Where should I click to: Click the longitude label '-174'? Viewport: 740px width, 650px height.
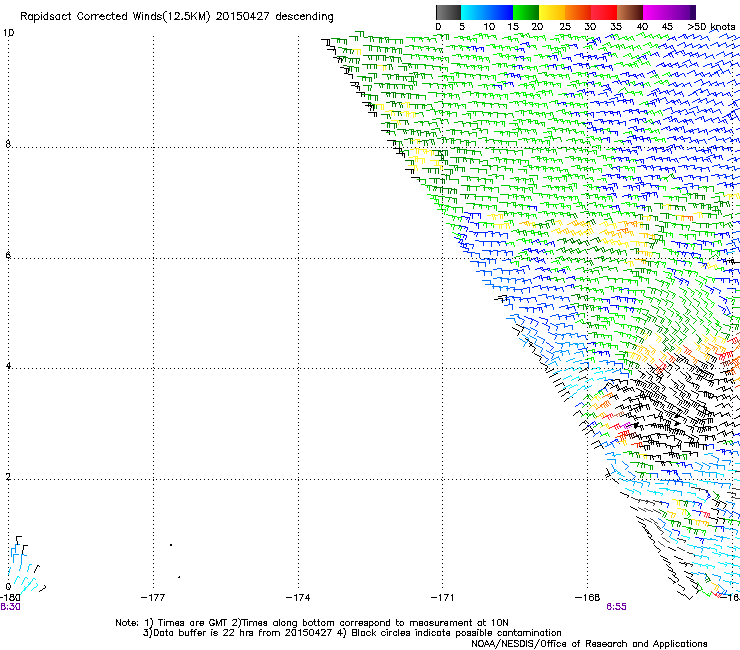298,597
